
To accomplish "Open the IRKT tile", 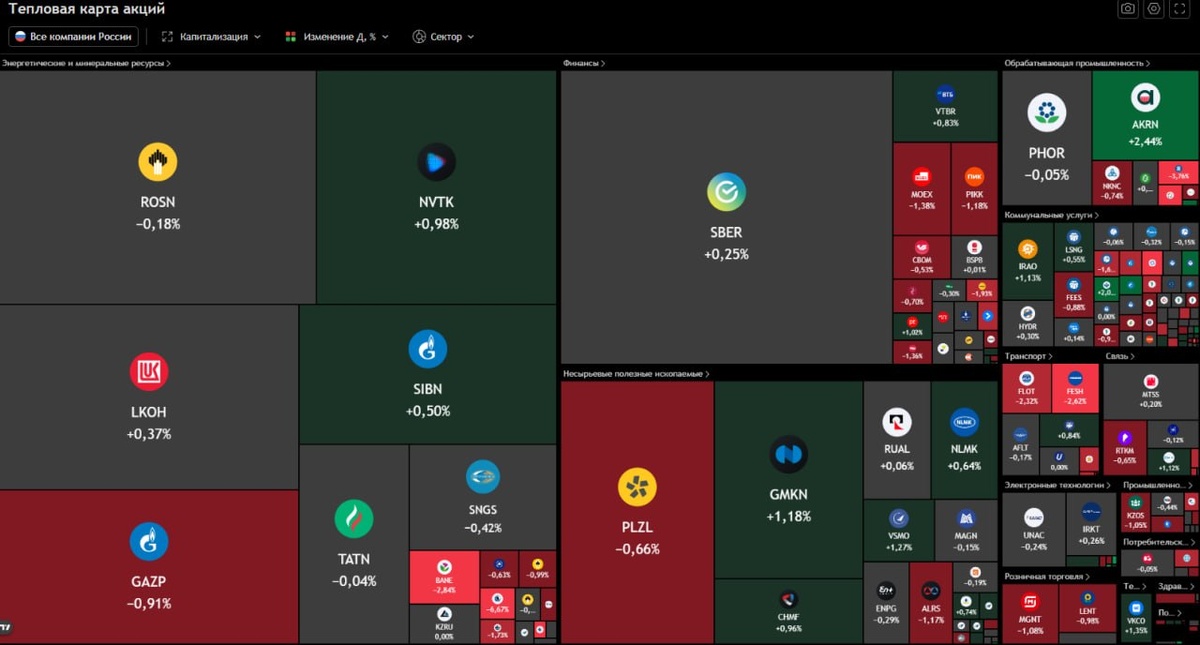I will [x=1091, y=524].
